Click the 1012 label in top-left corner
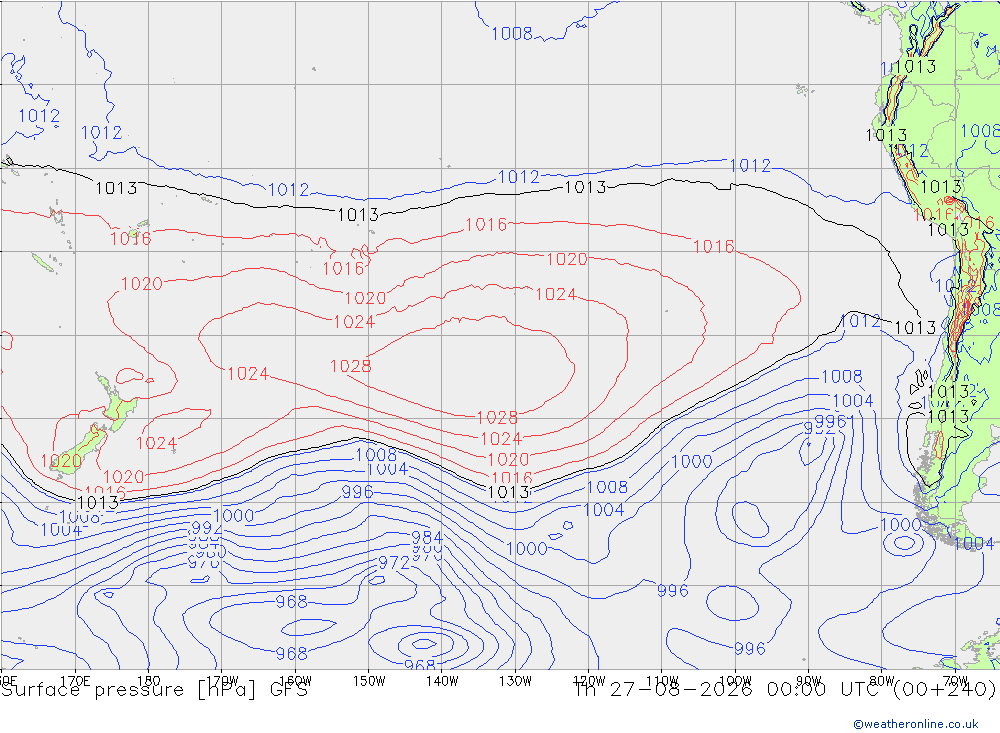This screenshot has width=1000, height=733. (39, 115)
